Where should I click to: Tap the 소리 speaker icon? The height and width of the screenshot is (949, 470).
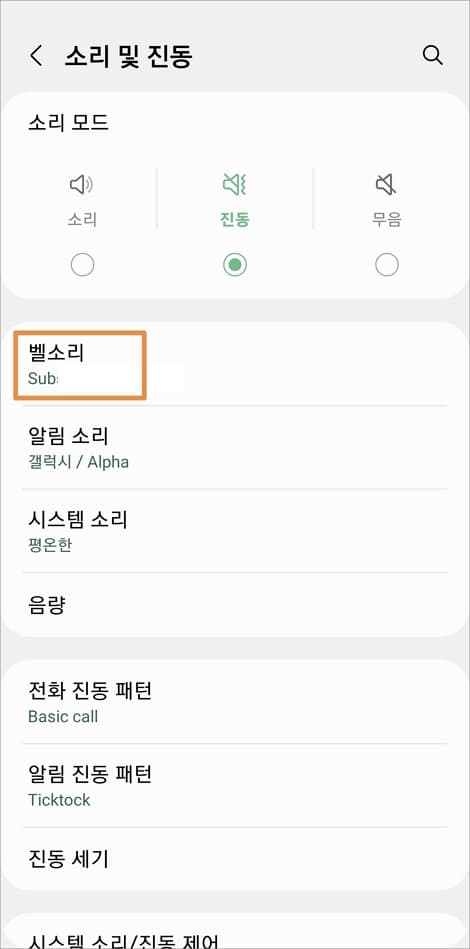pos(82,185)
